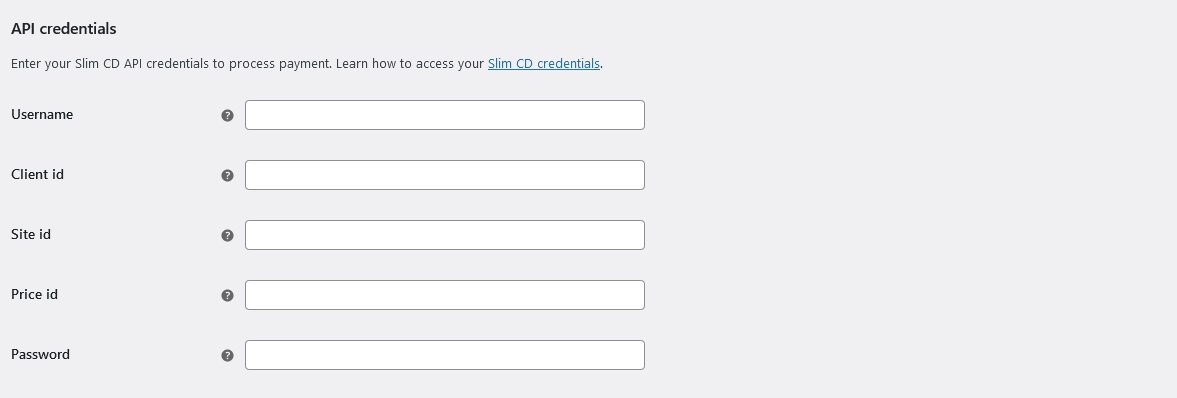Click the Price id input field
Image resolution: width=1177 pixels, height=398 pixels.
coord(444,295)
